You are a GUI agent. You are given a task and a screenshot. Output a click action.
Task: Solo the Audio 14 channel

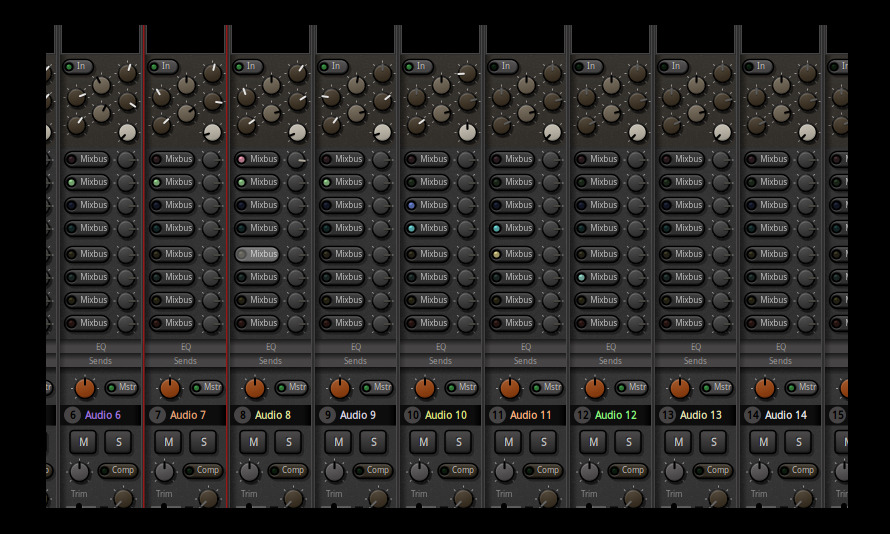pos(799,442)
